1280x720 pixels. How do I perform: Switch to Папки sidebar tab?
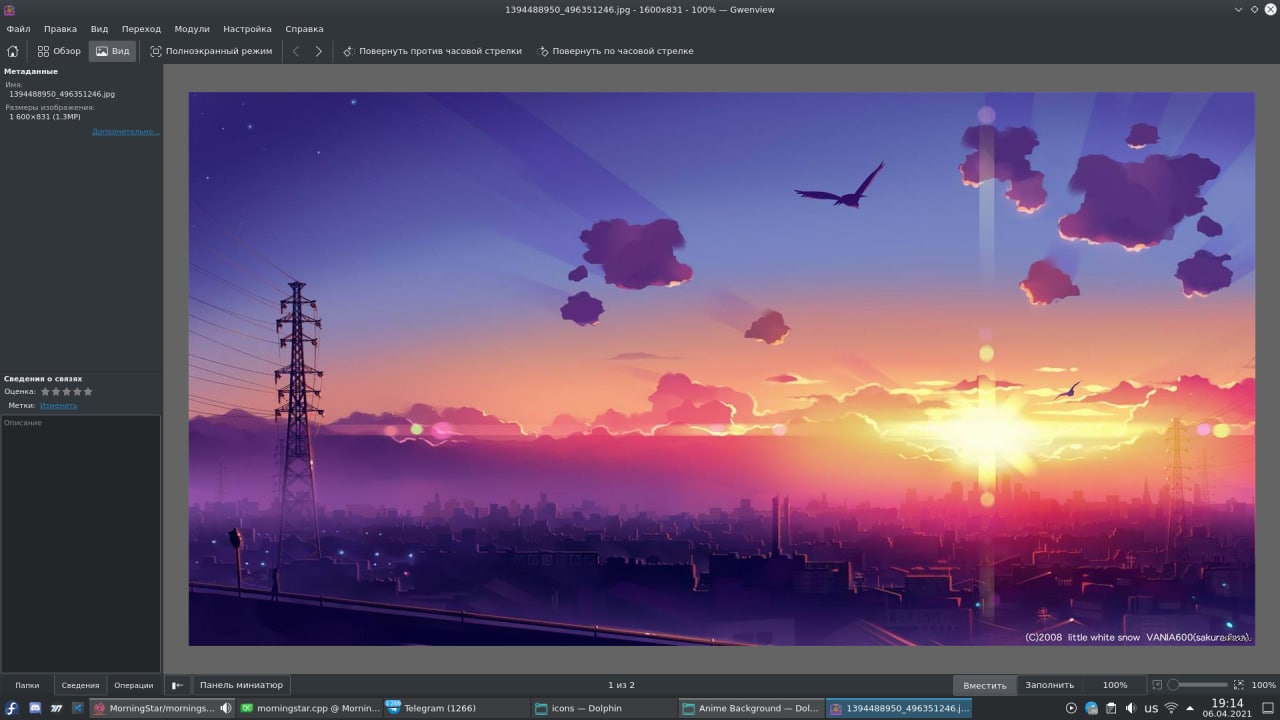pyautogui.click(x=27, y=685)
